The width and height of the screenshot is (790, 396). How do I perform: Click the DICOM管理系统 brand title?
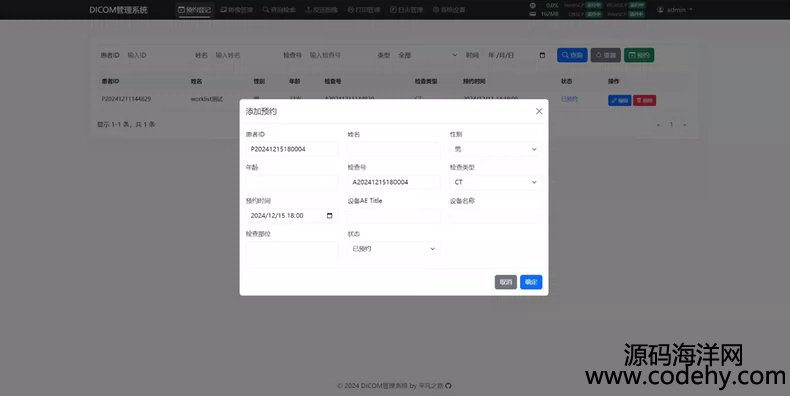(x=118, y=10)
